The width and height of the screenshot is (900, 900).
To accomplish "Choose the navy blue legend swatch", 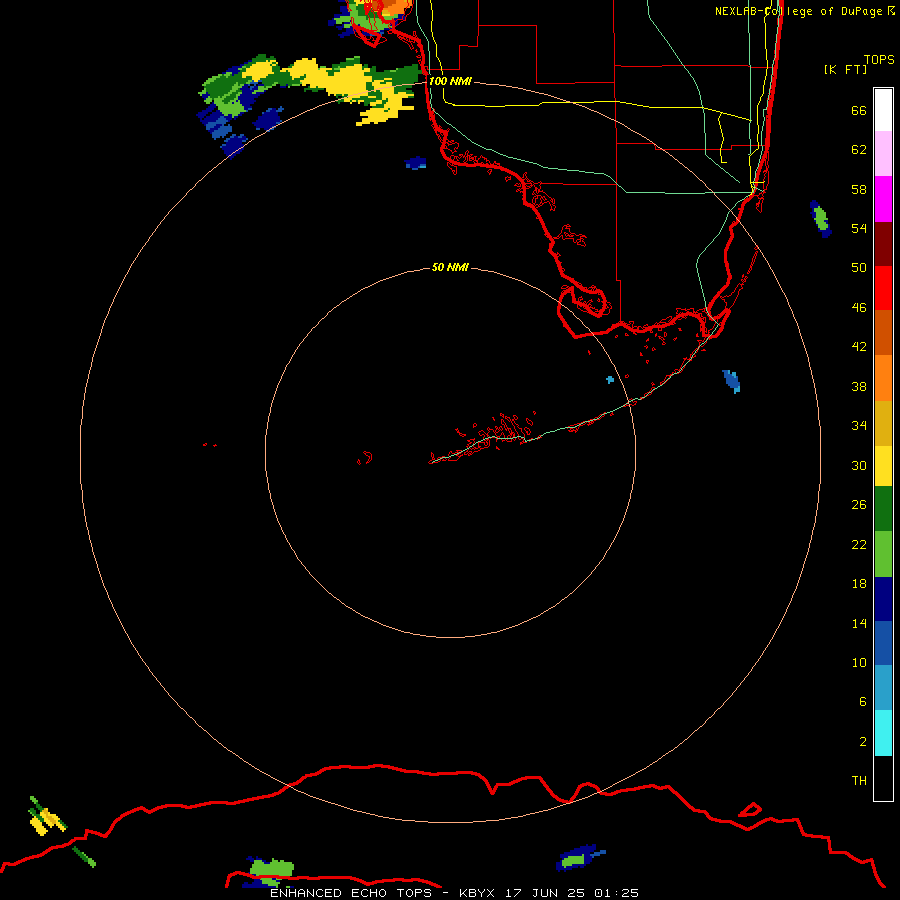I will click(x=883, y=599).
